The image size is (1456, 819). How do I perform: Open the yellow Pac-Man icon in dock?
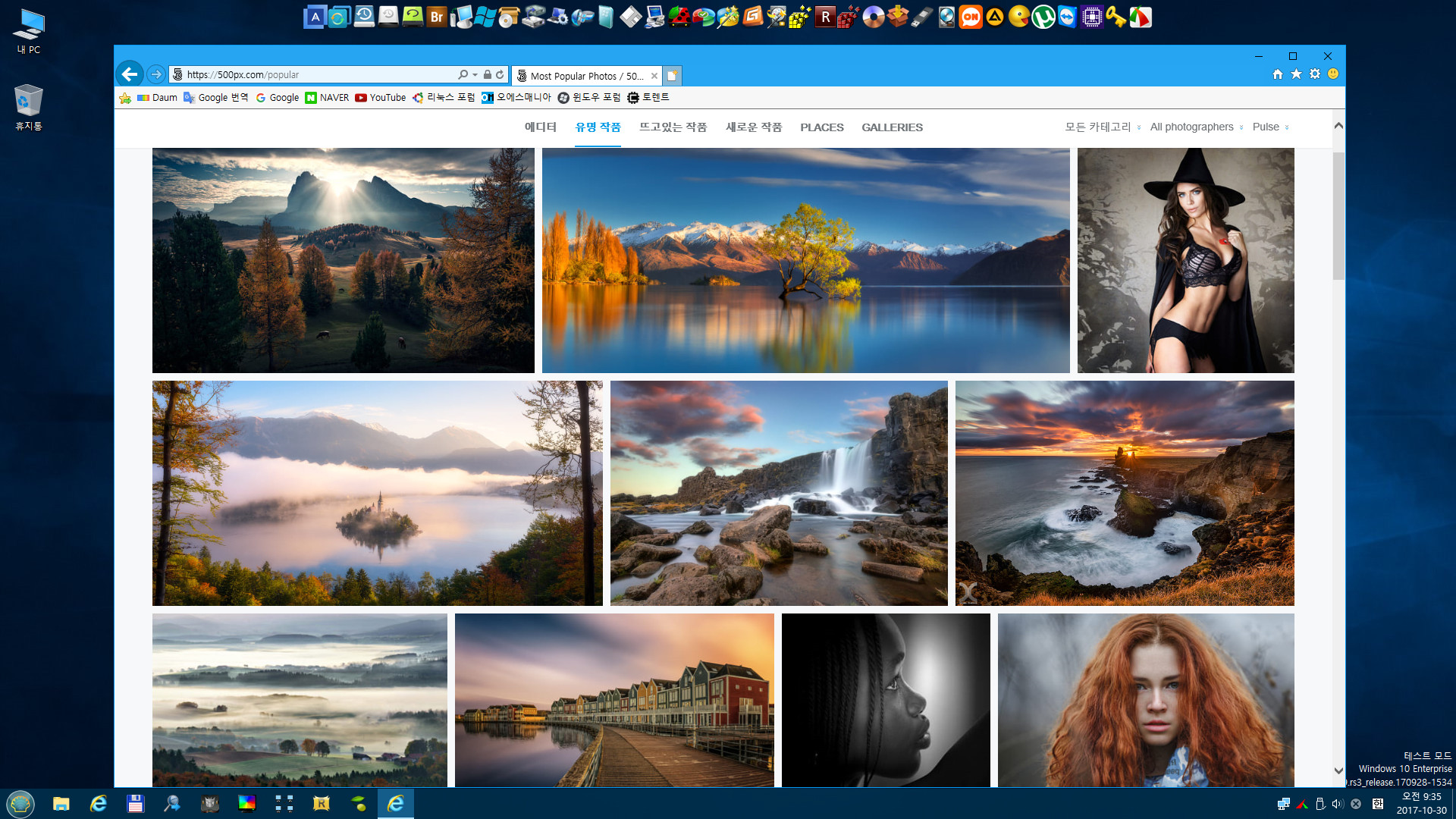click(x=1019, y=17)
